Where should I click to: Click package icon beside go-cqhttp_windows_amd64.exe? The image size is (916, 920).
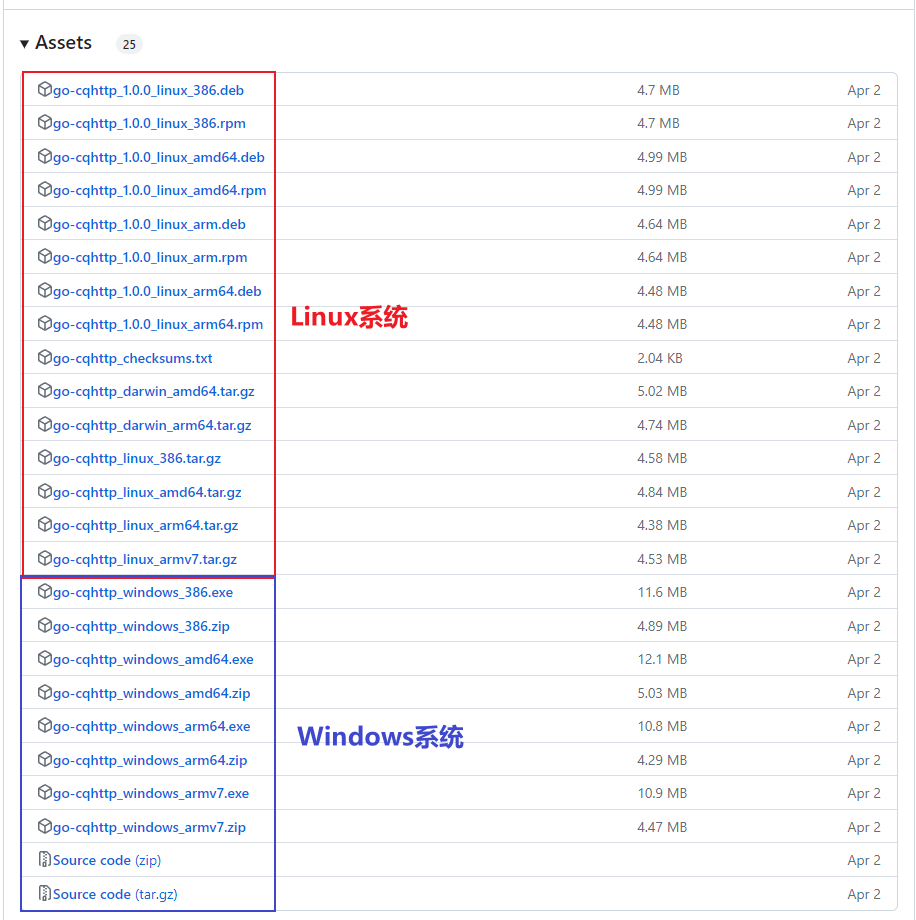[x=45, y=658]
